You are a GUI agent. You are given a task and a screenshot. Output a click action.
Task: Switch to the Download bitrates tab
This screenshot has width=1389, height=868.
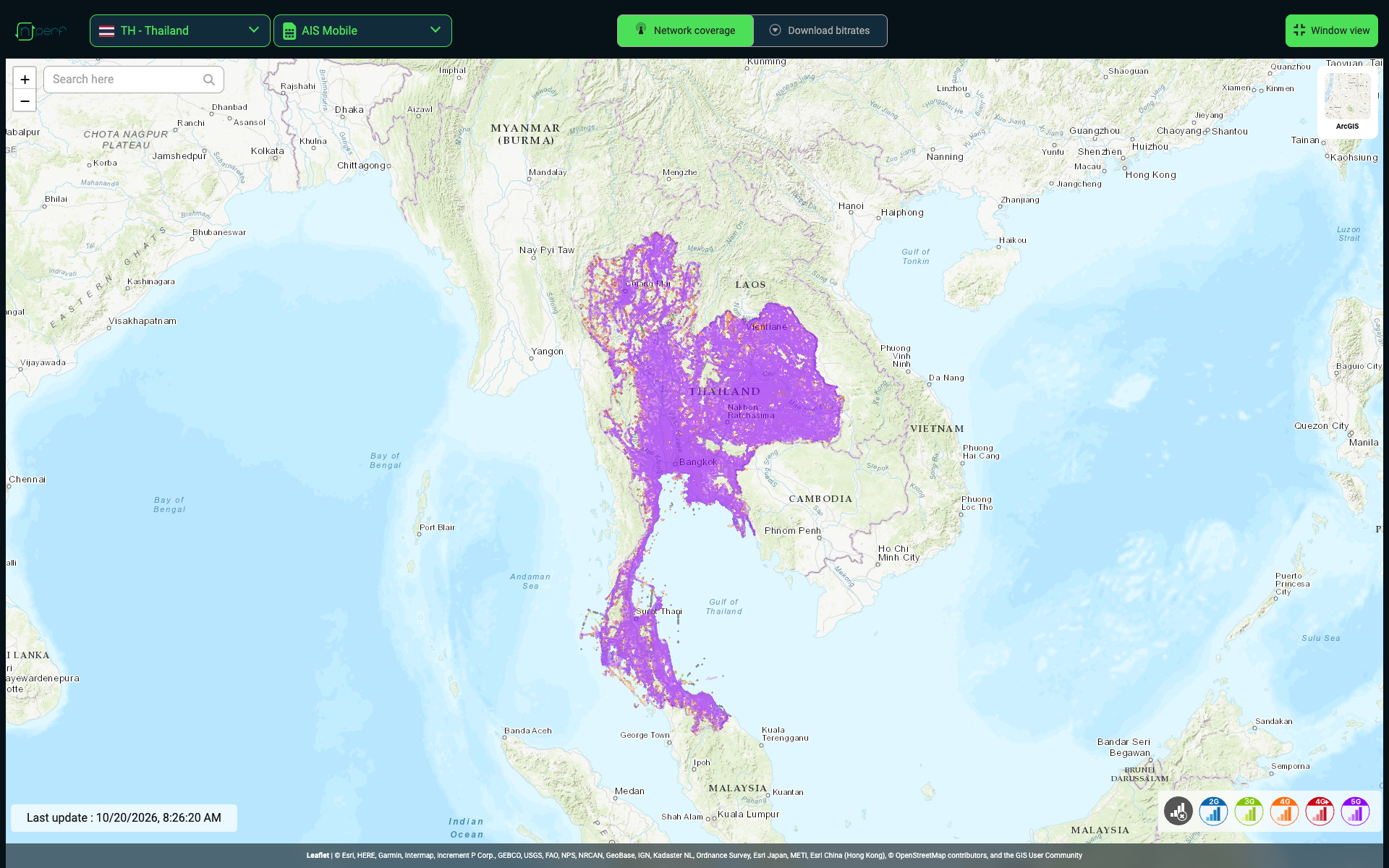[x=820, y=30]
